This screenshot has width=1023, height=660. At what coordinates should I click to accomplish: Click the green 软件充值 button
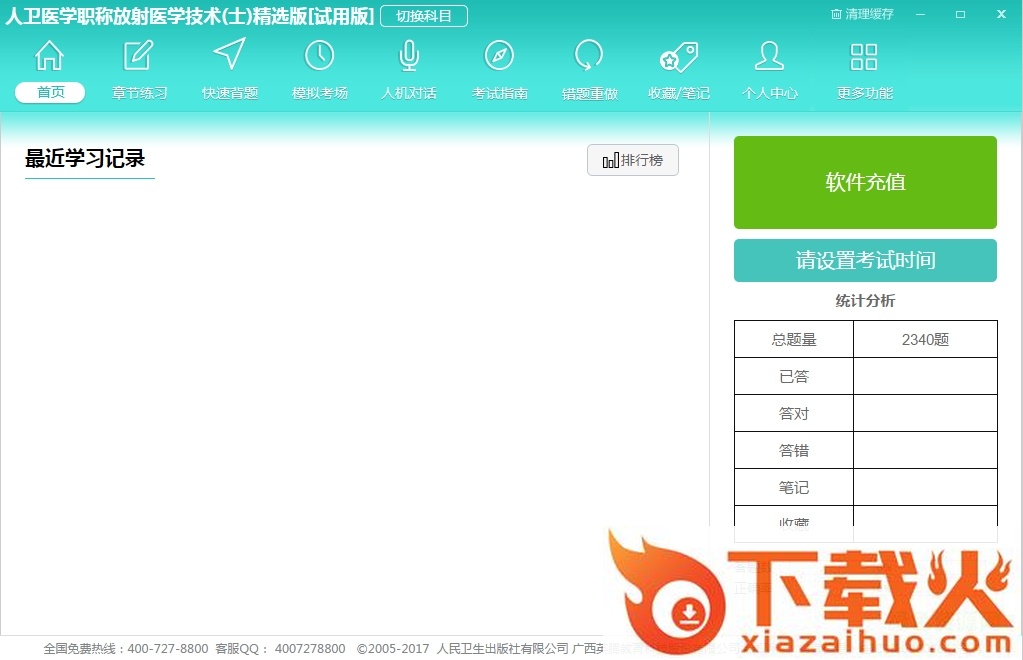(x=865, y=182)
